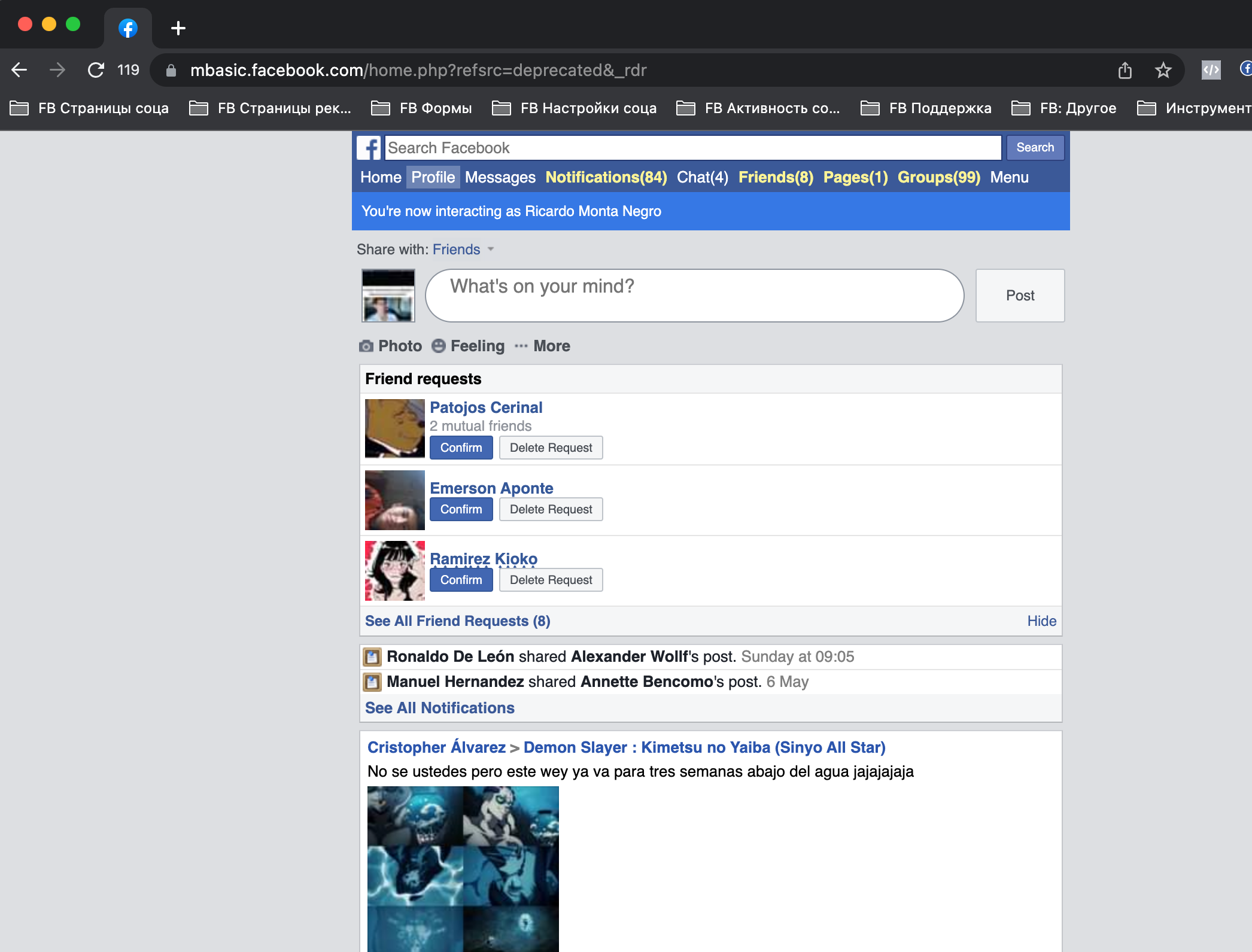Image resolution: width=1252 pixels, height=952 pixels.
Task: Click Patojos Cerinal's avatar thumbnail
Action: [395, 428]
